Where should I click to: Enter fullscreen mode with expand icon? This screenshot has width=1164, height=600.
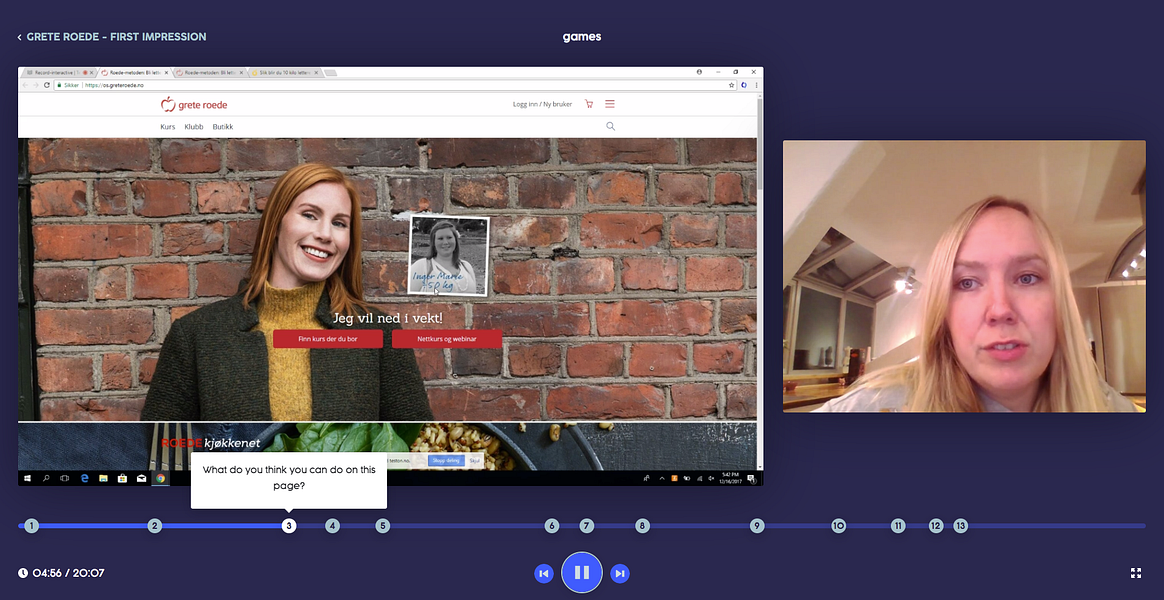click(1136, 573)
